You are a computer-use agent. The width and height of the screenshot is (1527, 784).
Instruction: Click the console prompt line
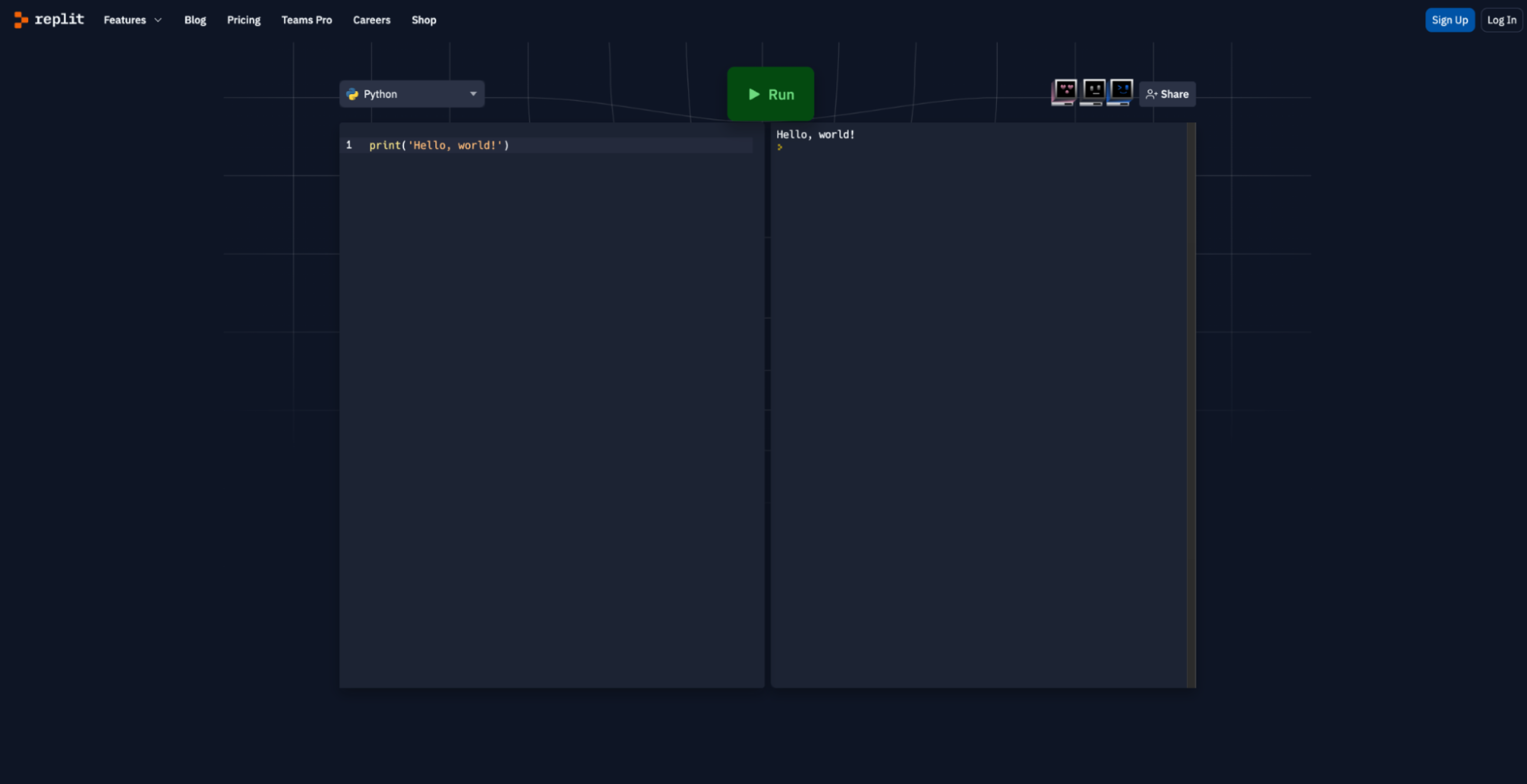pos(779,147)
